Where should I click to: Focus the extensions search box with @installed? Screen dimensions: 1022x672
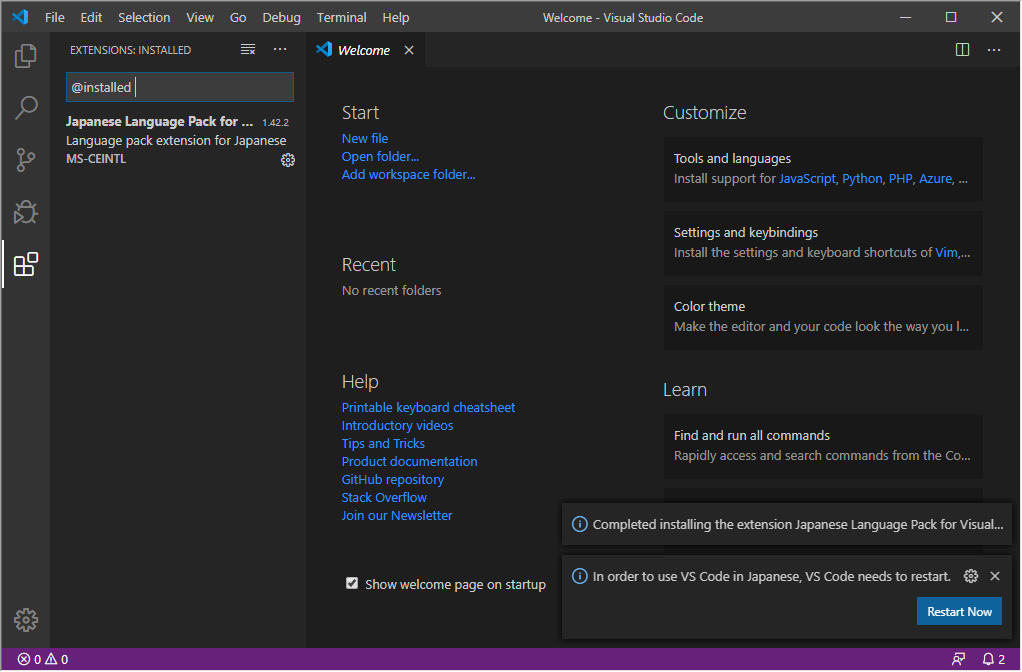(x=180, y=87)
